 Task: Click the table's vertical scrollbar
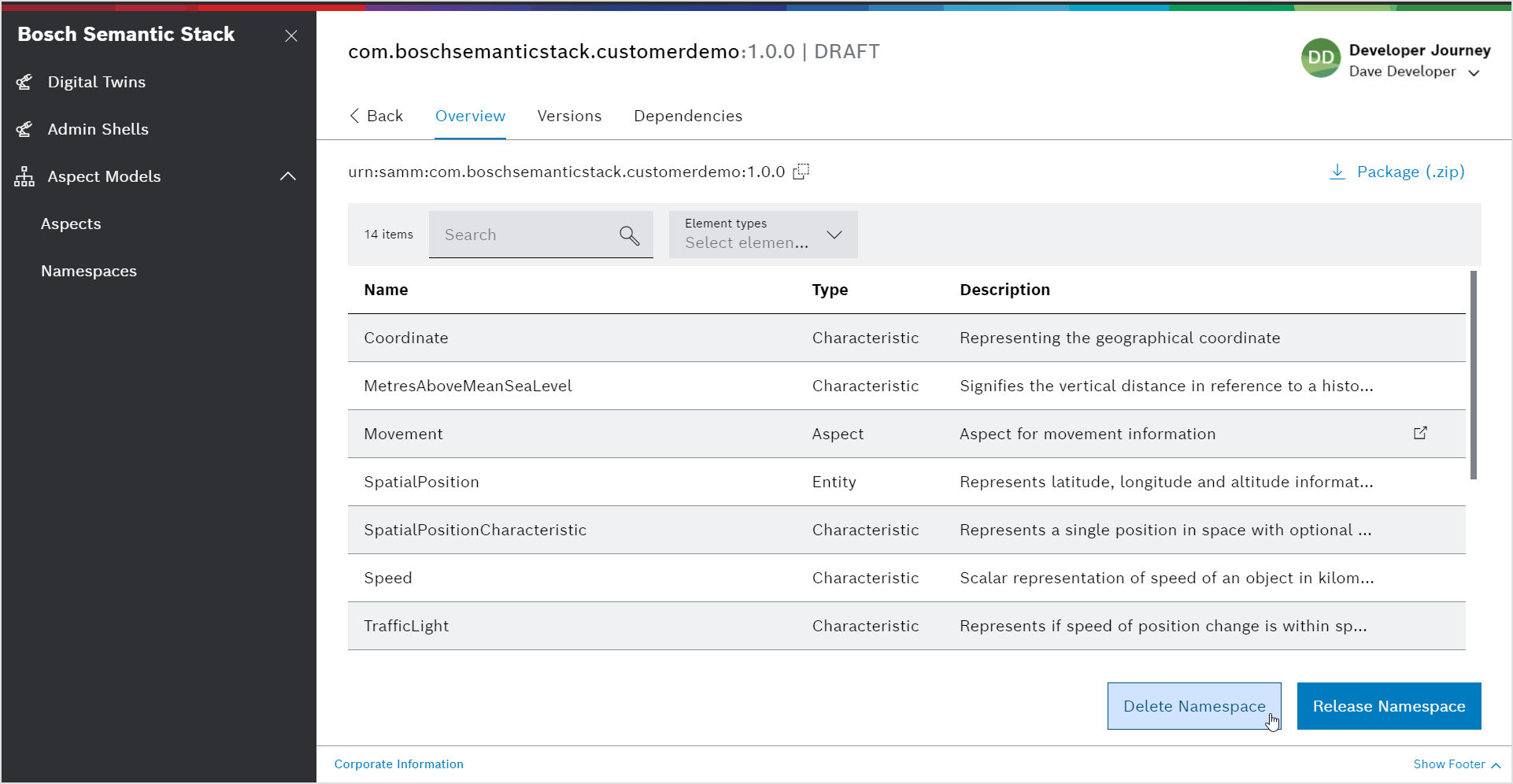coord(1473,375)
